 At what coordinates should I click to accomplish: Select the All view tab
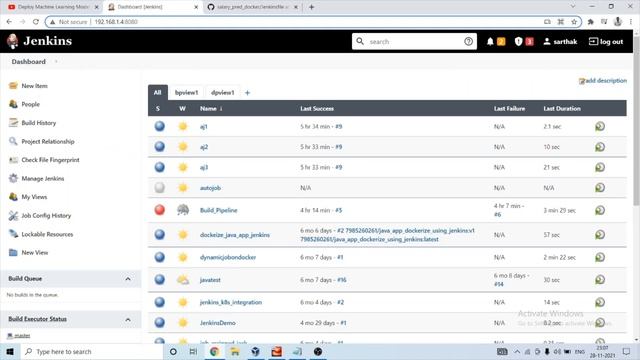click(x=158, y=93)
